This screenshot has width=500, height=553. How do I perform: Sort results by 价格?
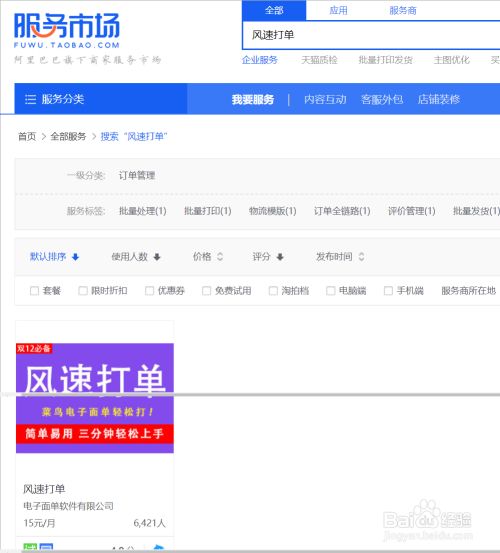point(202,257)
